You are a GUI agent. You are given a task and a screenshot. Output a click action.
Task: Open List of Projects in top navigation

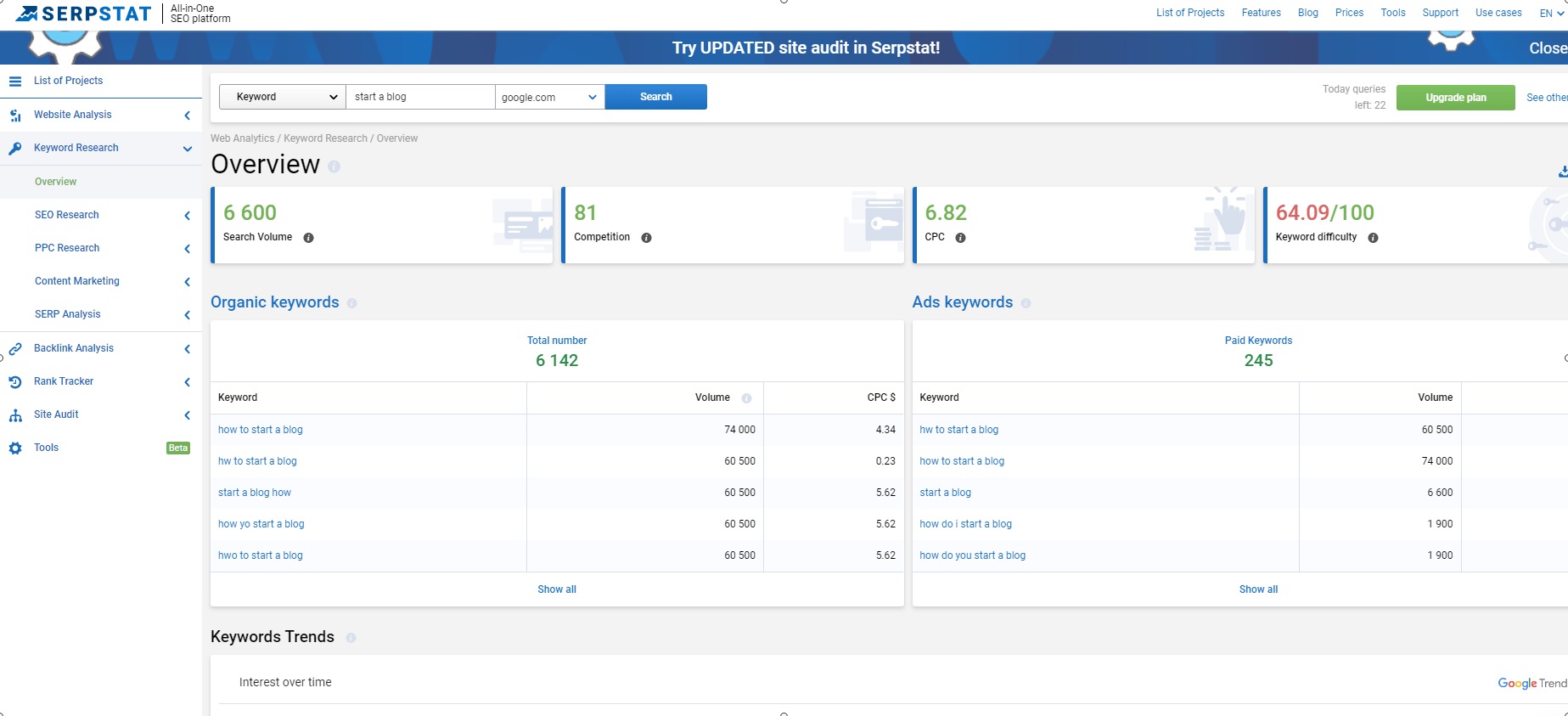[x=1190, y=13]
